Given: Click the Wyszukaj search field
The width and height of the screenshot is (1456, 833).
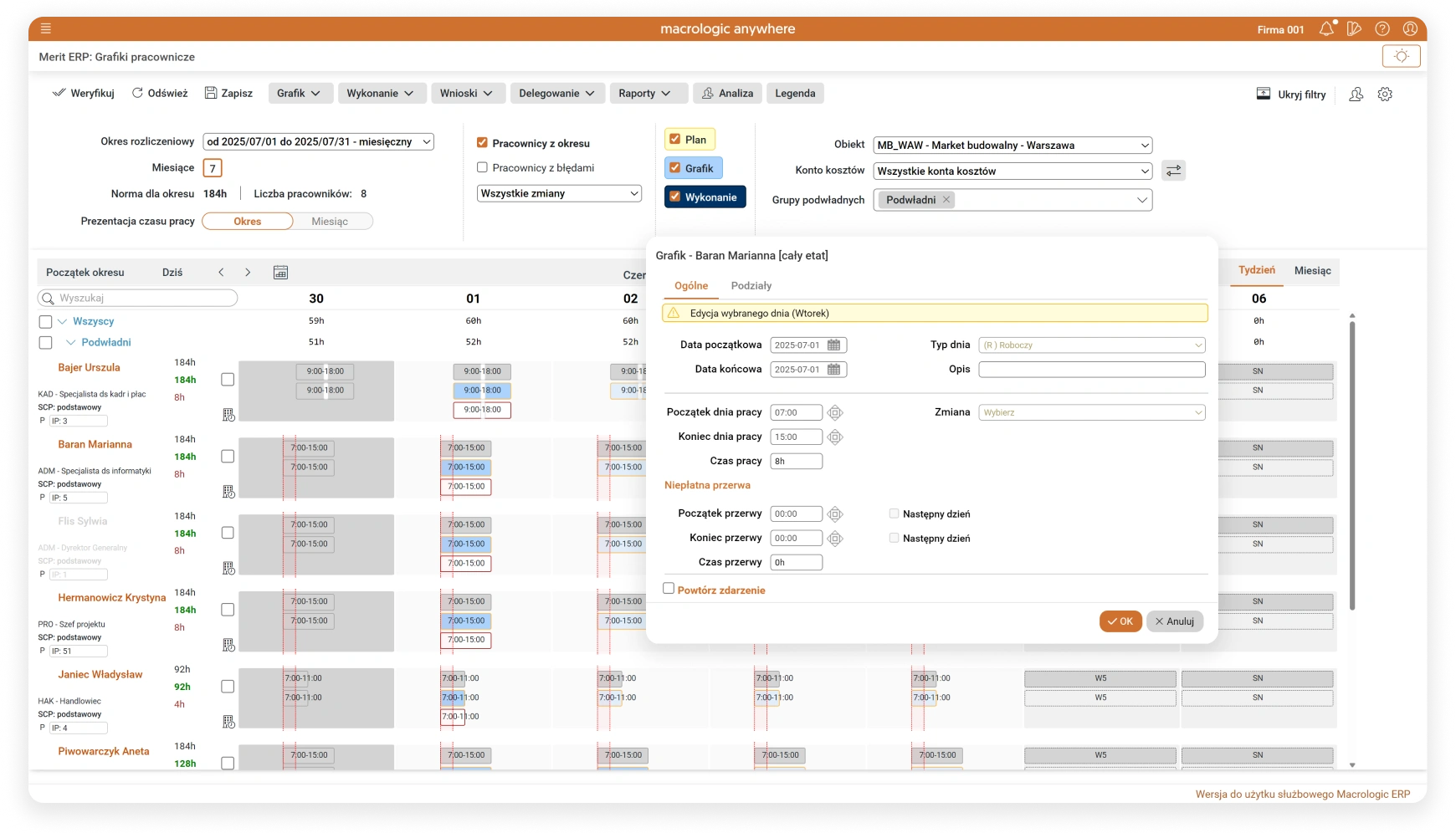Looking at the screenshot, I should coord(138,299).
